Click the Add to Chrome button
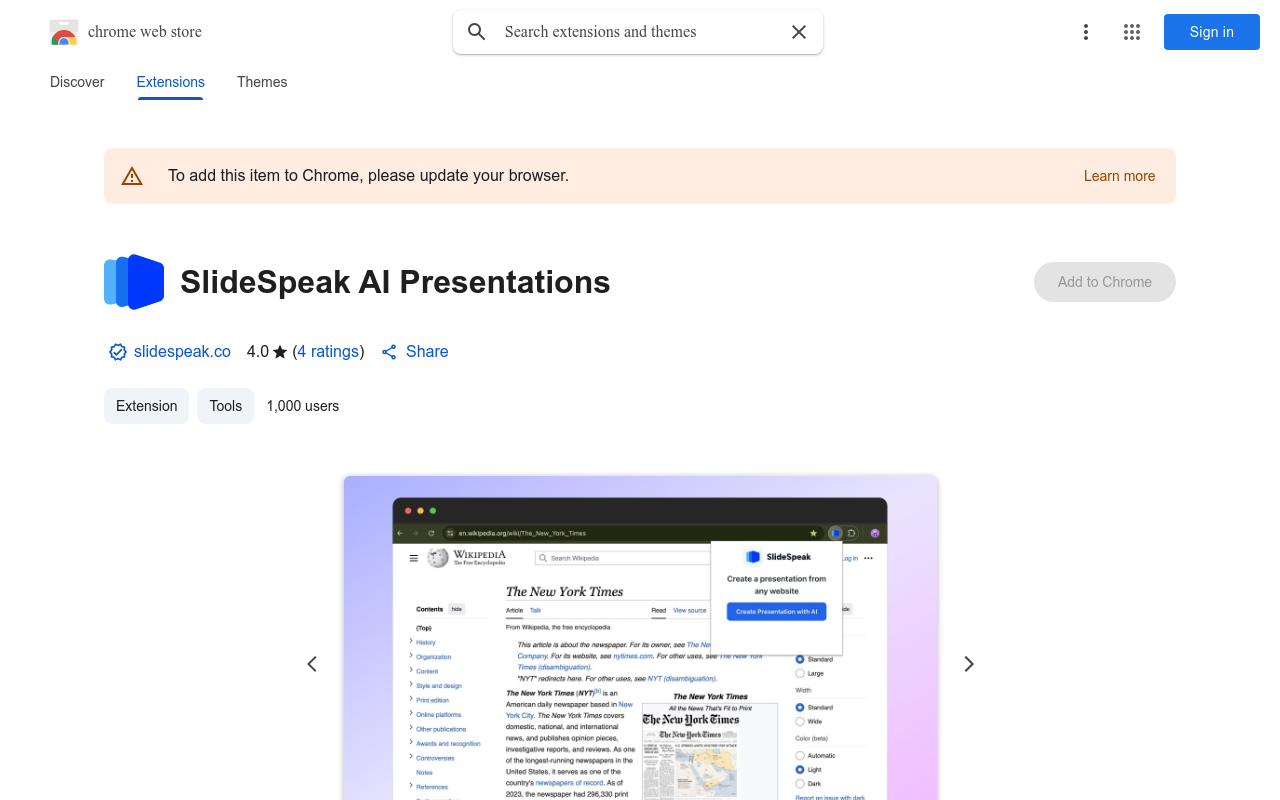Image resolution: width=1280 pixels, height=800 pixels. [x=1105, y=282]
